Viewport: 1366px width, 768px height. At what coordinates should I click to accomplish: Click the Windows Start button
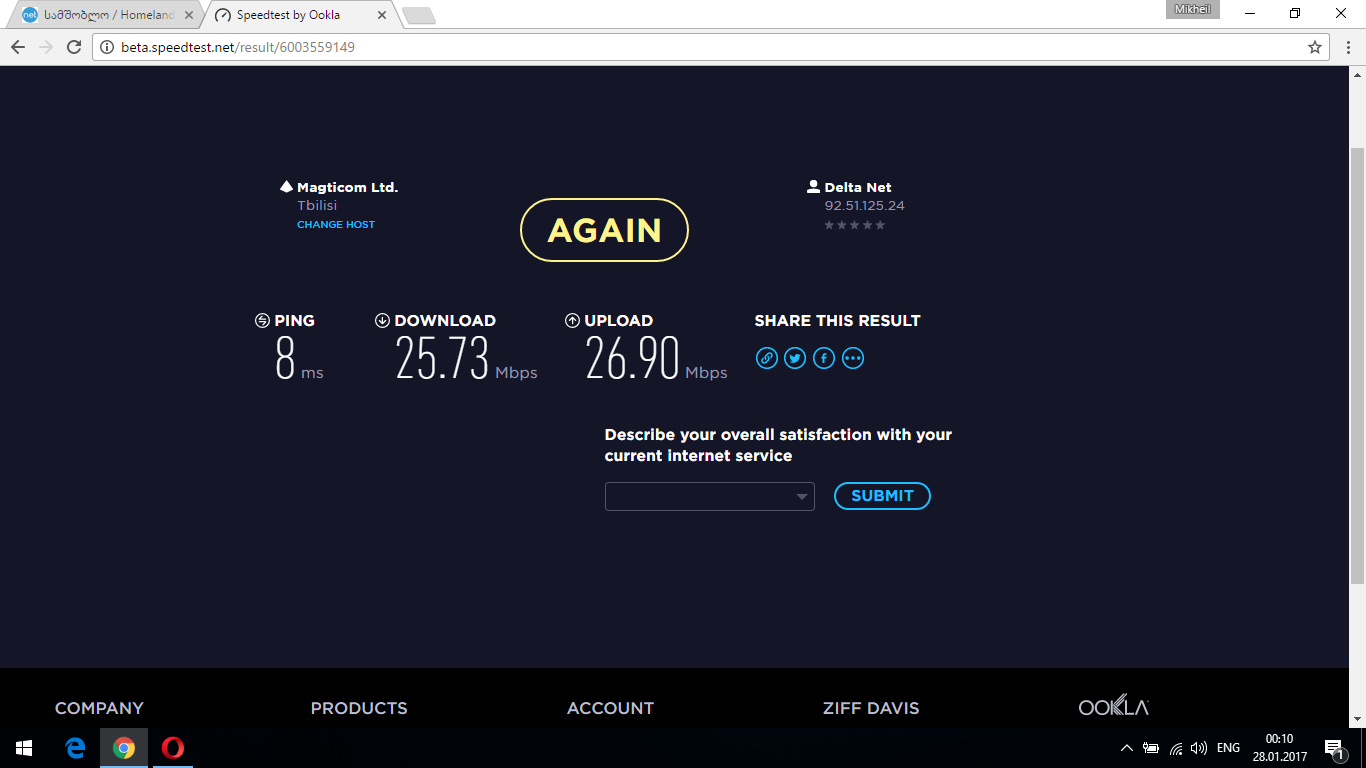[x=24, y=748]
